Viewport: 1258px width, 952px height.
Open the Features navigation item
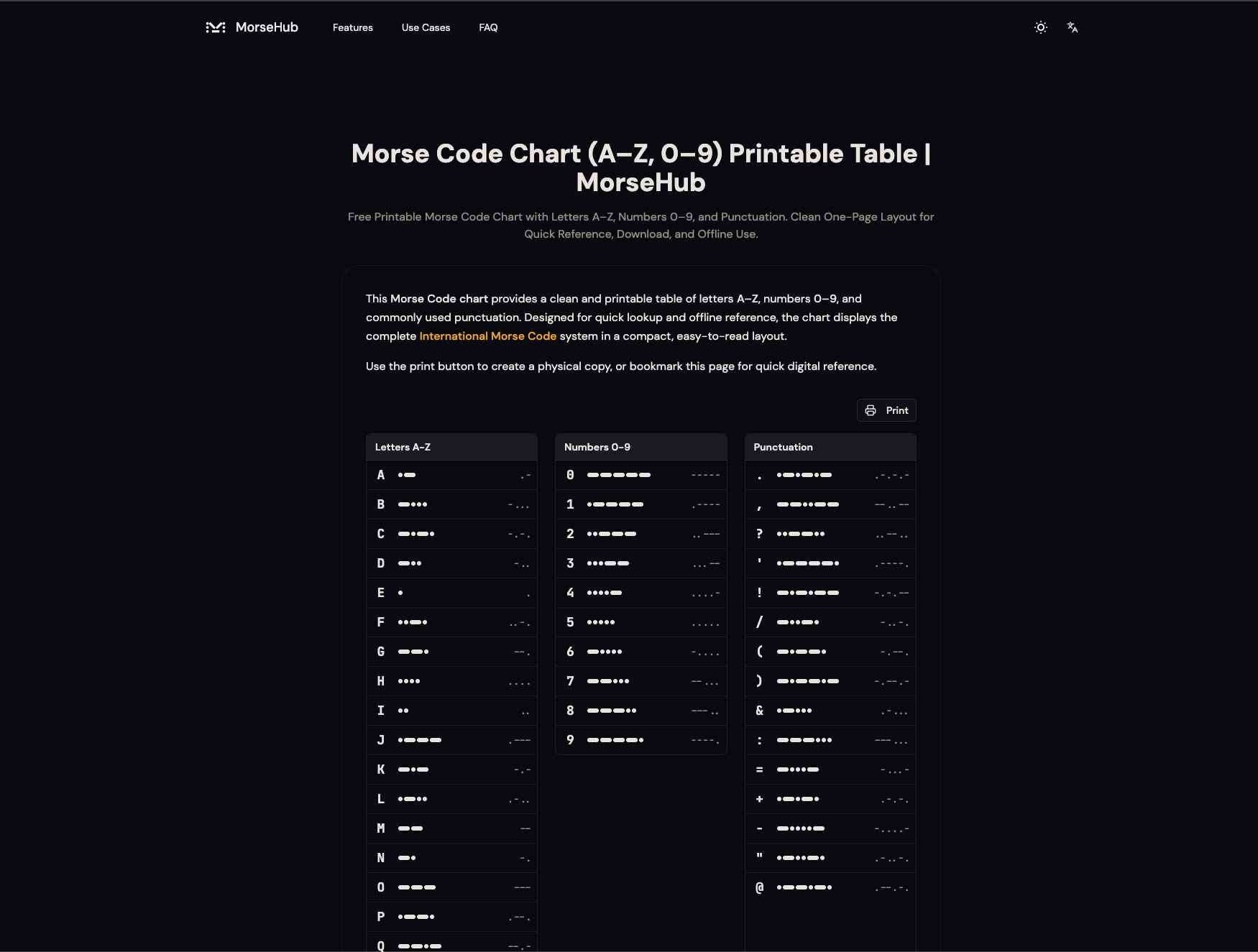click(x=352, y=27)
